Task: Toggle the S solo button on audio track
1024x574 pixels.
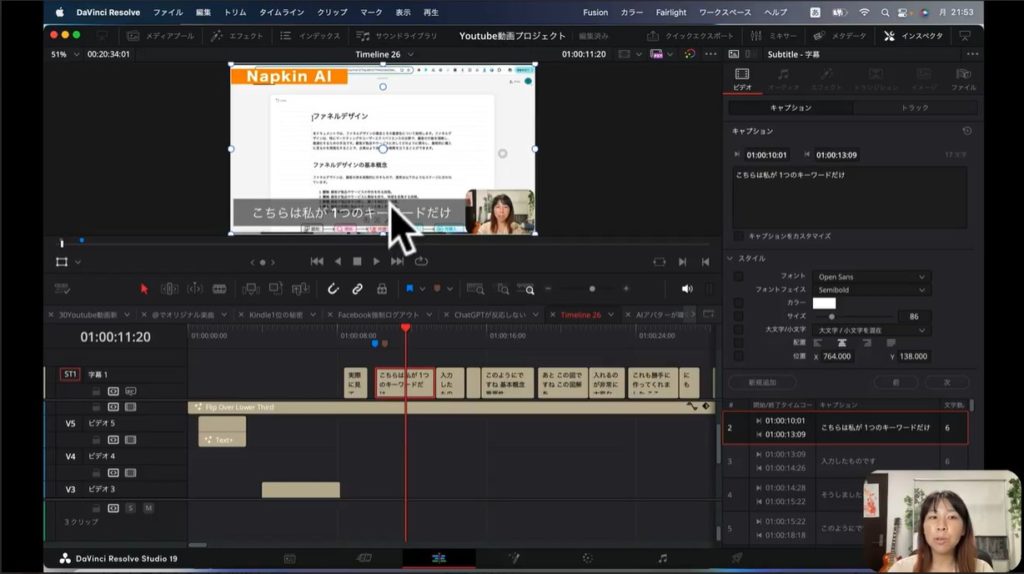Action: (x=130, y=508)
